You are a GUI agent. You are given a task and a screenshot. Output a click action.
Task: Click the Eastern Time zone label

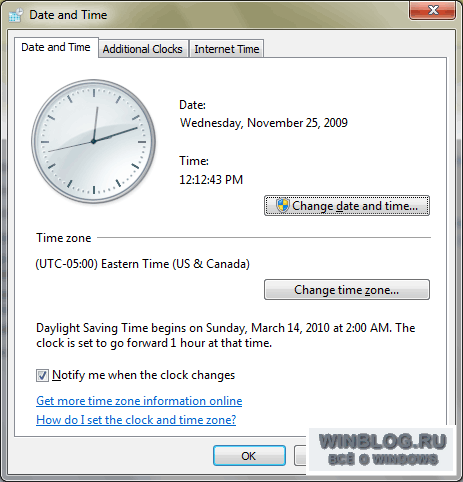point(143,264)
